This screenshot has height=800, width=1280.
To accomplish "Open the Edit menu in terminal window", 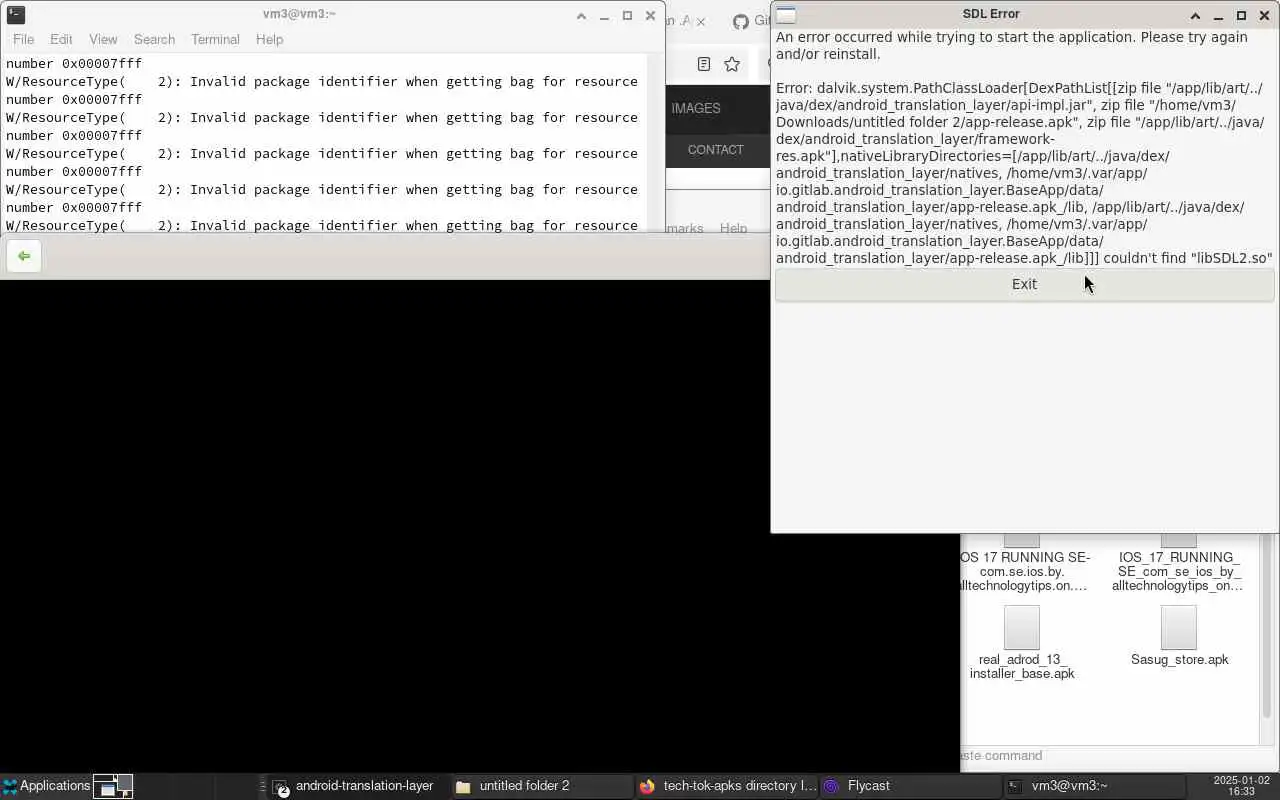I will pyautogui.click(x=61, y=39).
